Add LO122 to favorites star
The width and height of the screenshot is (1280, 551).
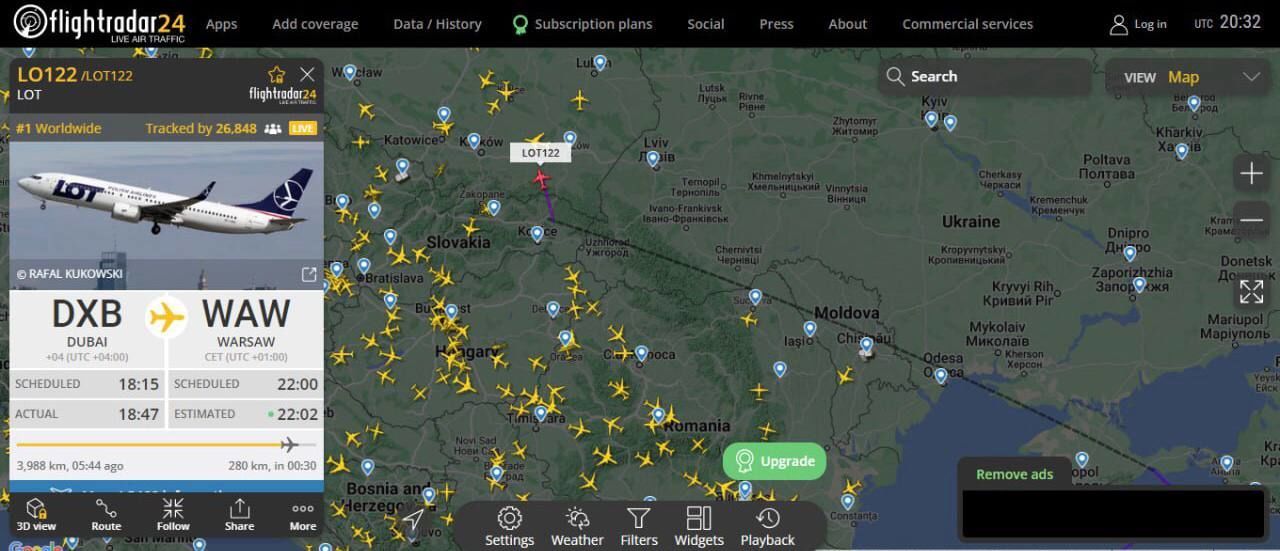276,74
